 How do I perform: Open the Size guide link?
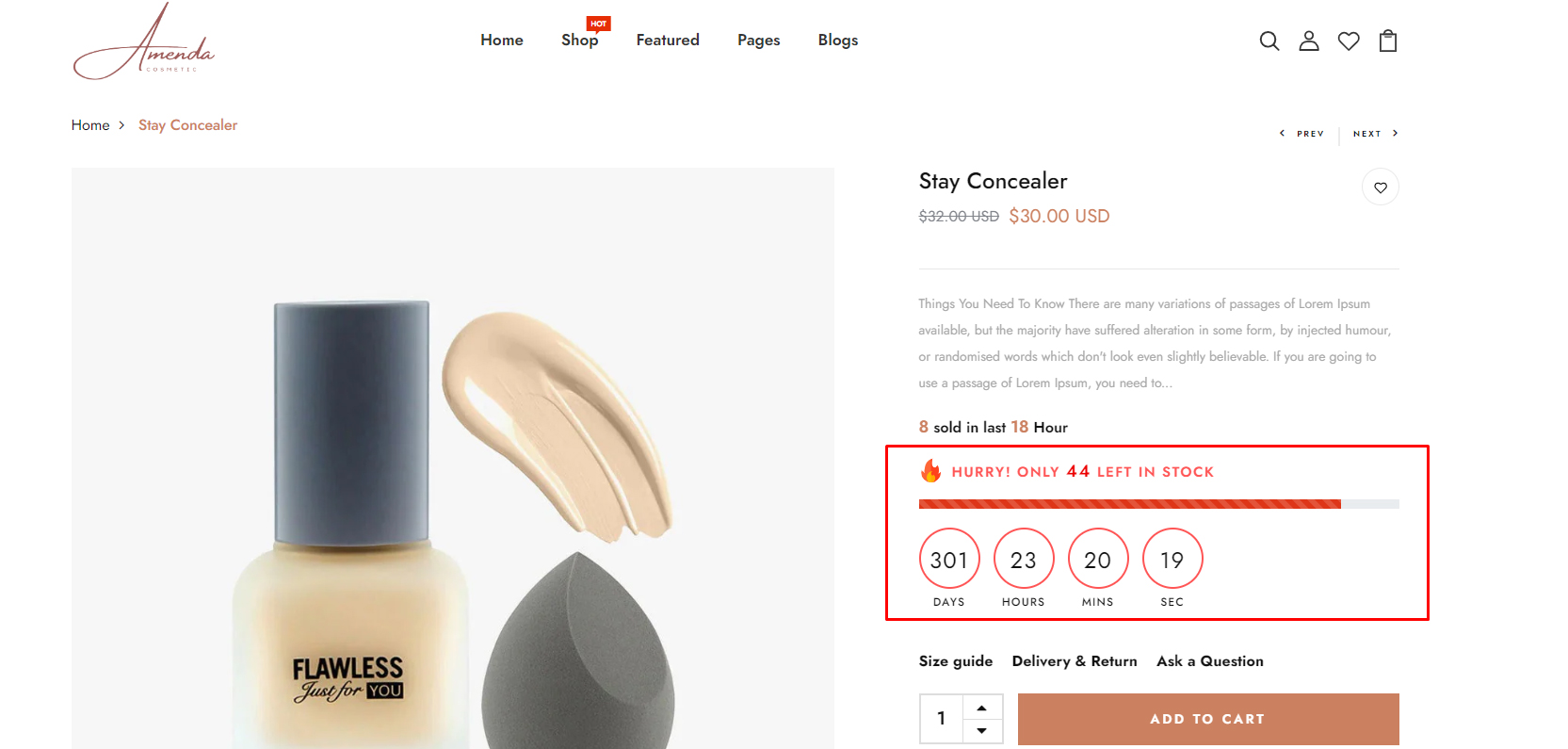pyautogui.click(x=956, y=661)
